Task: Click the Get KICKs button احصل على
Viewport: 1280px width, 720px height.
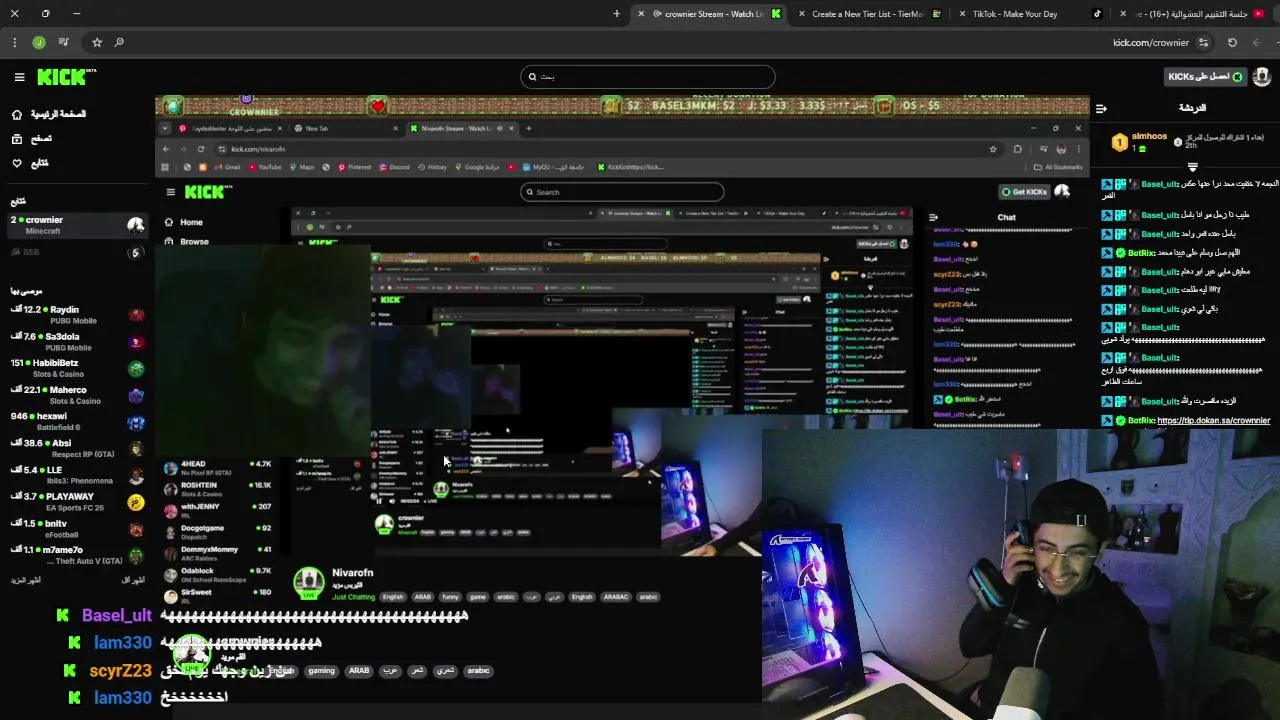Action: 1206,77
